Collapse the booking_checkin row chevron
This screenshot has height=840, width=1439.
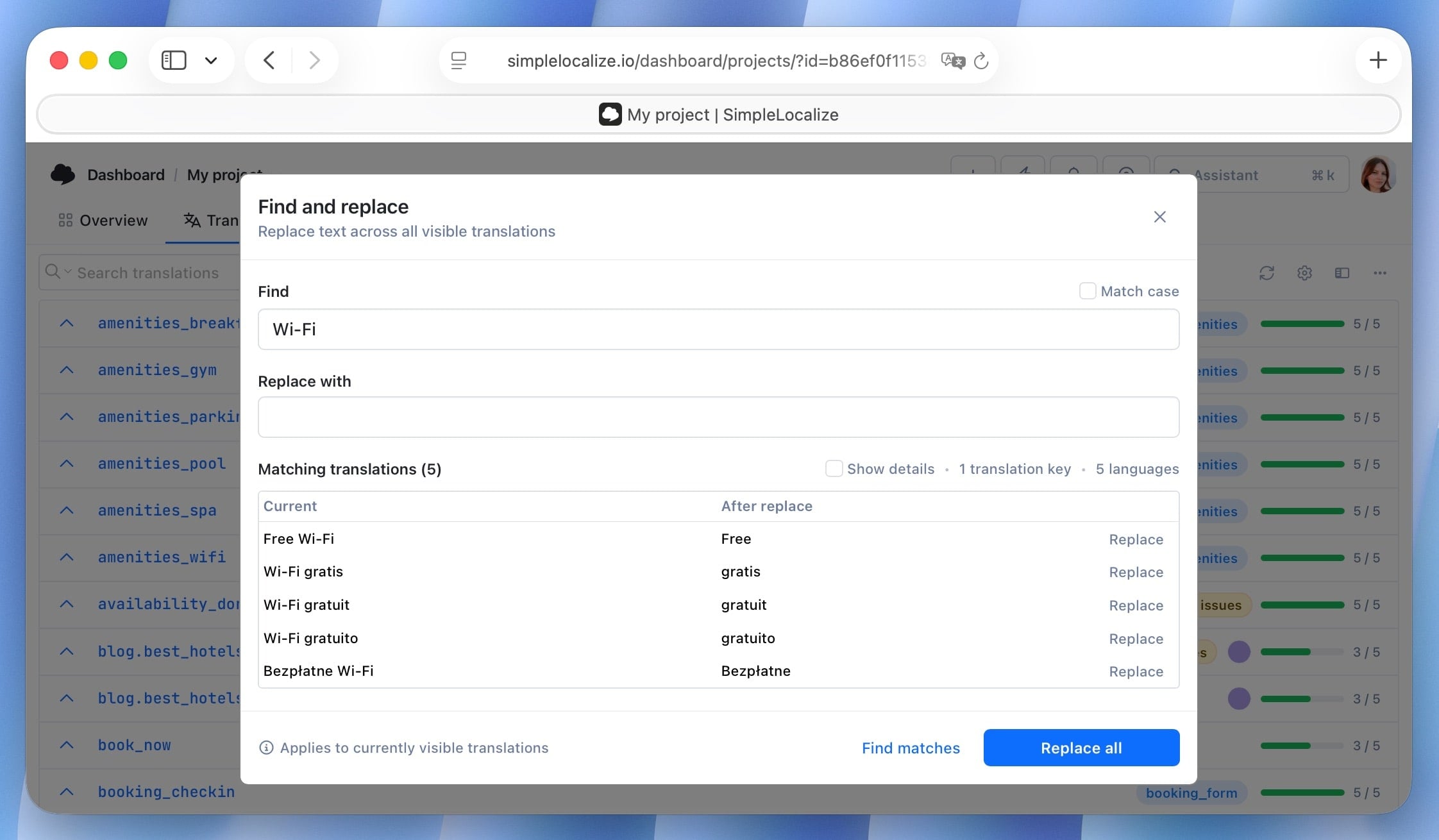(x=67, y=792)
